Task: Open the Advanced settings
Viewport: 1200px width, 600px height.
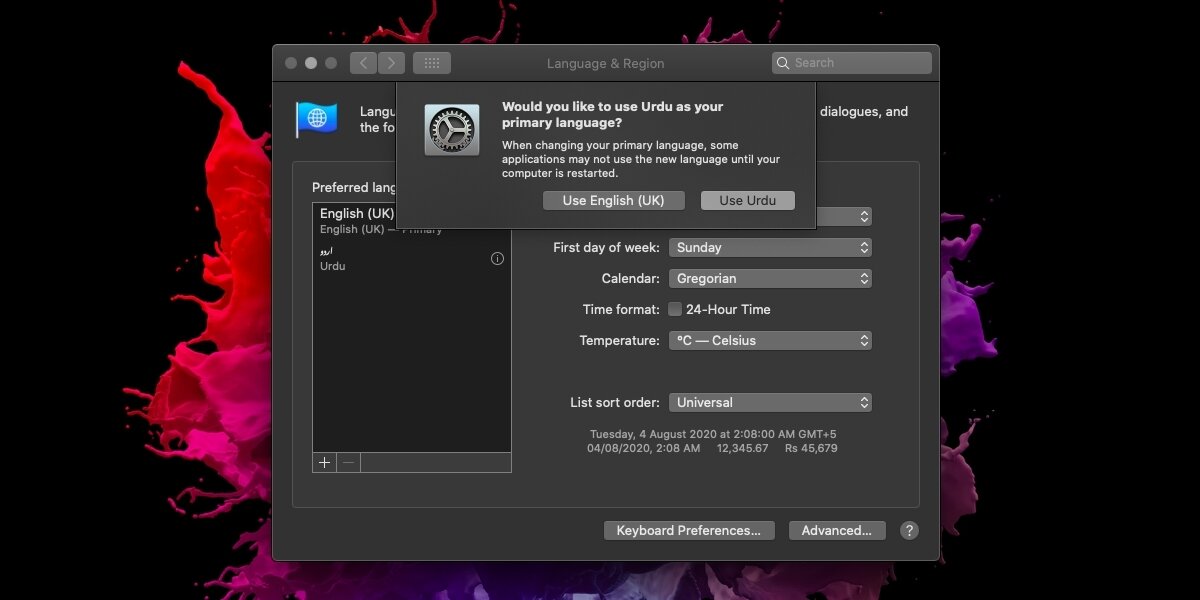Action: tap(837, 530)
